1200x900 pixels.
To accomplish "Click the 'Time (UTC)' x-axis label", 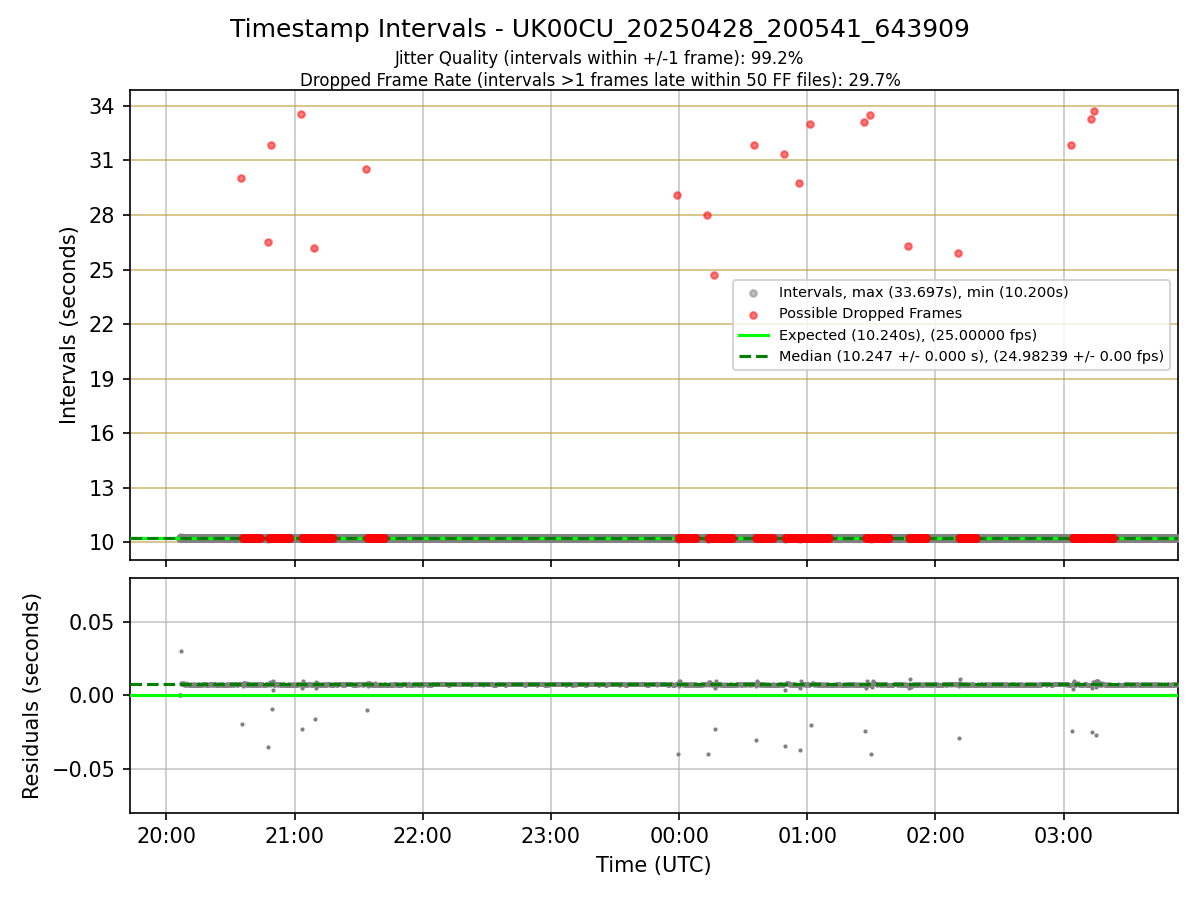I will click(x=653, y=865).
